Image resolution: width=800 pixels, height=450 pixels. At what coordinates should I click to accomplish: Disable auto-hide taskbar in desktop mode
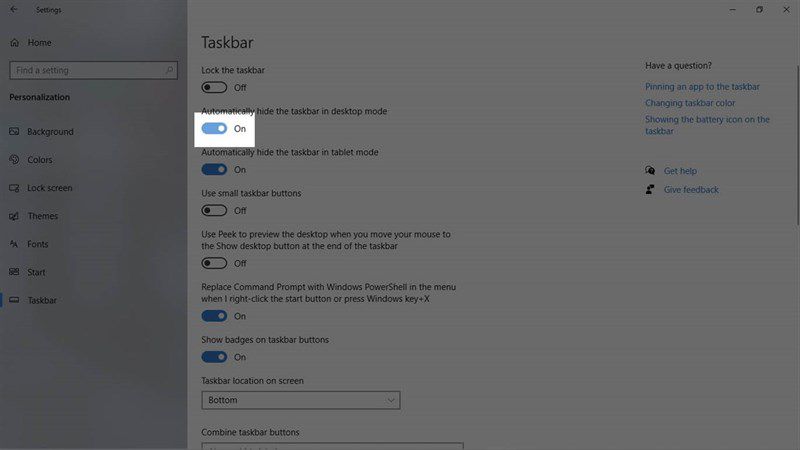(x=214, y=129)
